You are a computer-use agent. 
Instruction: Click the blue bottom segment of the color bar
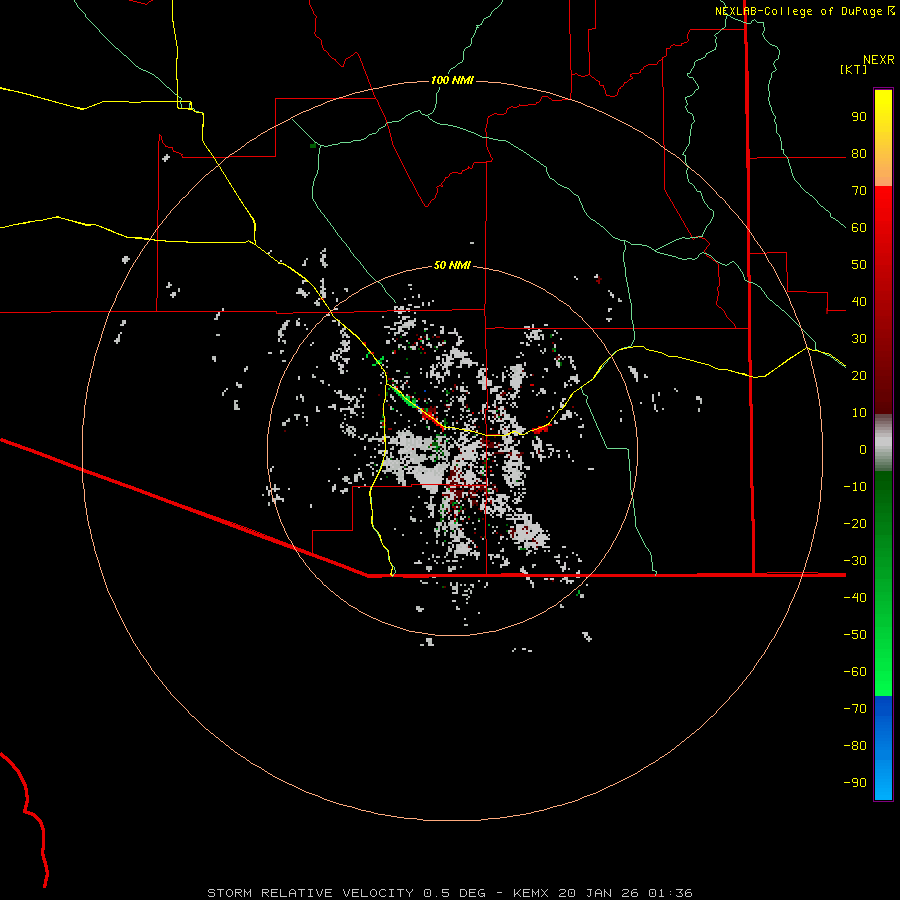(883, 747)
